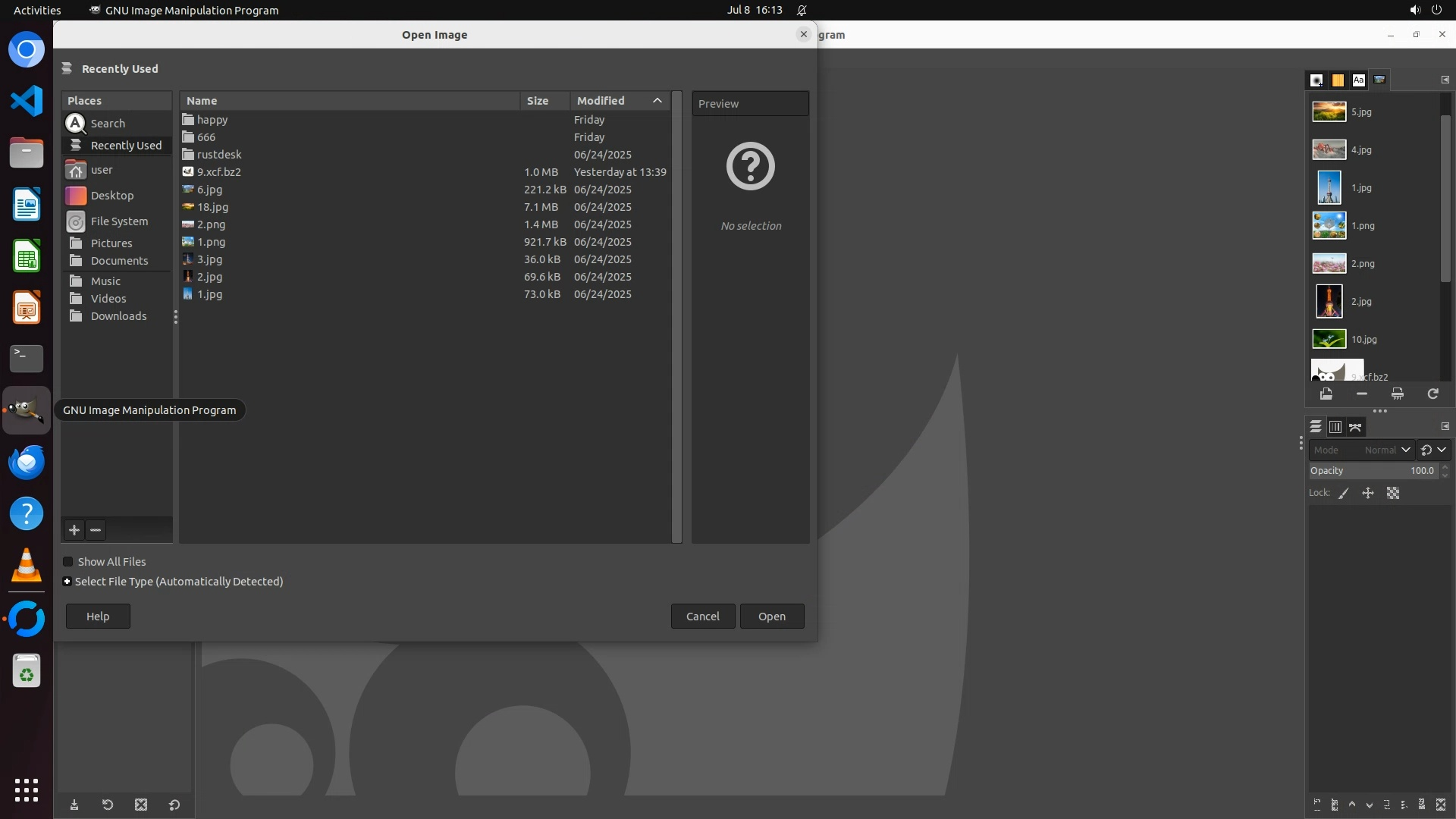The width and height of the screenshot is (1456, 819).
Task: Enable Show All Files checkbox
Action: click(x=68, y=562)
